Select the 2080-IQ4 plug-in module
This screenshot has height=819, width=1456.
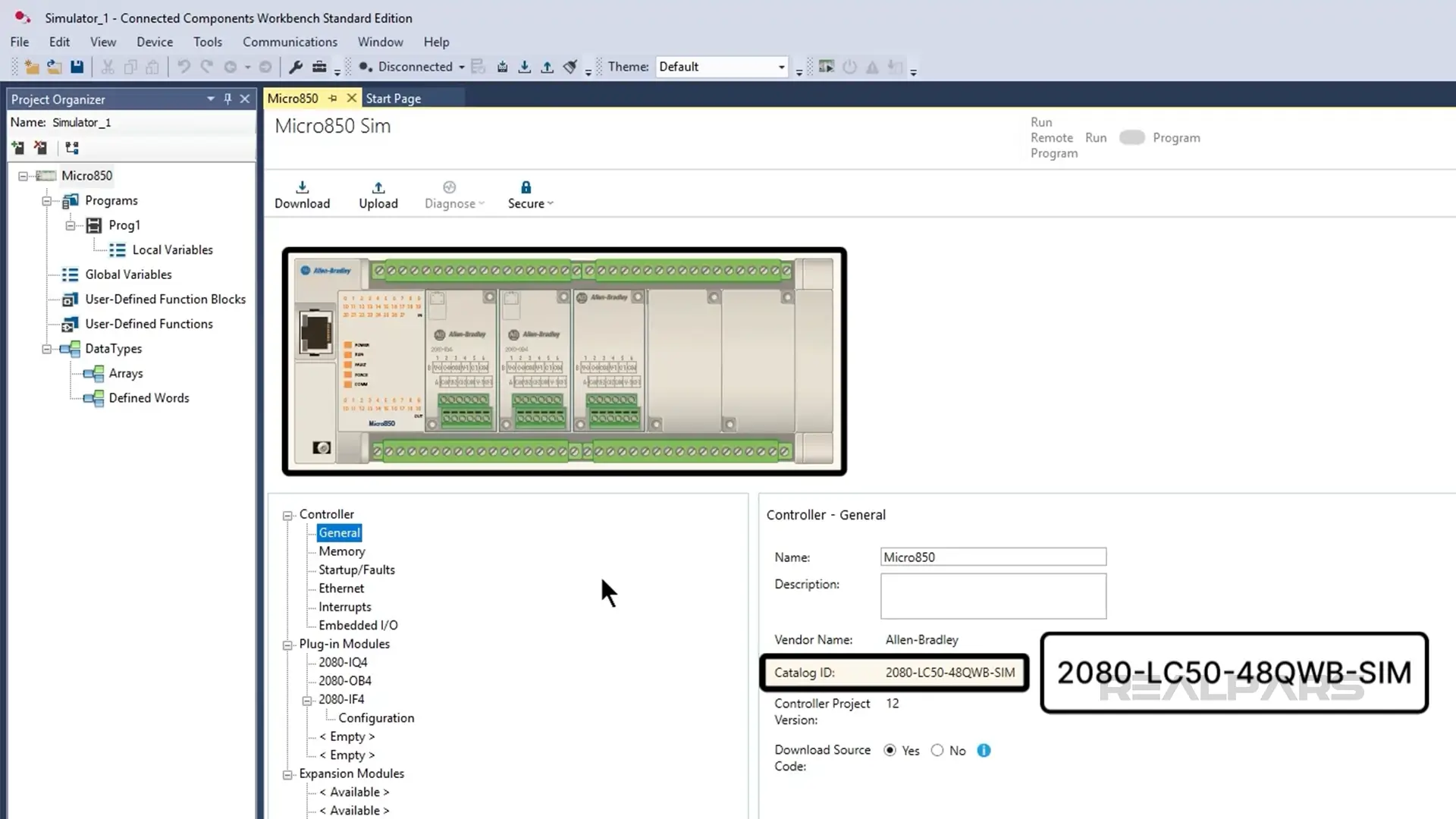tap(343, 663)
